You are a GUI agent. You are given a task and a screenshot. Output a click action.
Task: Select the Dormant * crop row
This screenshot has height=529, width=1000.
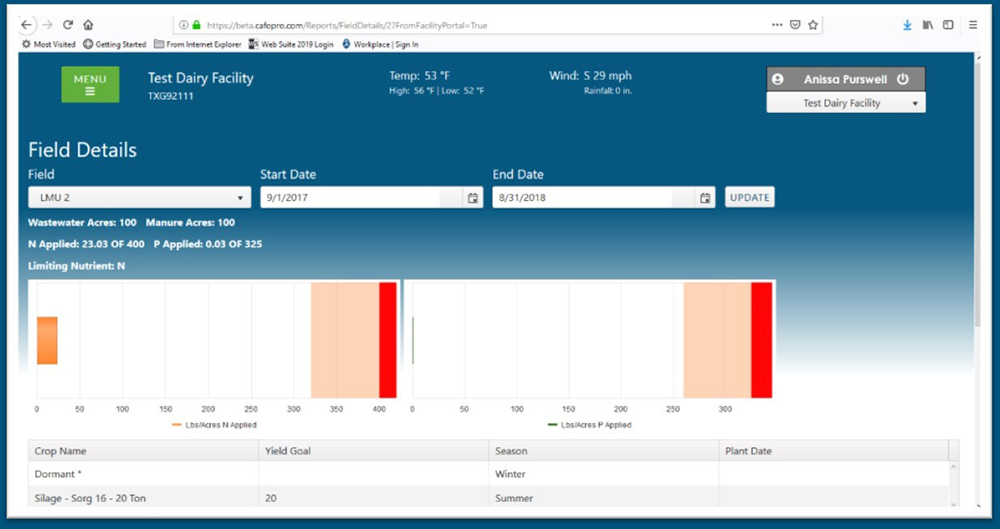489,474
